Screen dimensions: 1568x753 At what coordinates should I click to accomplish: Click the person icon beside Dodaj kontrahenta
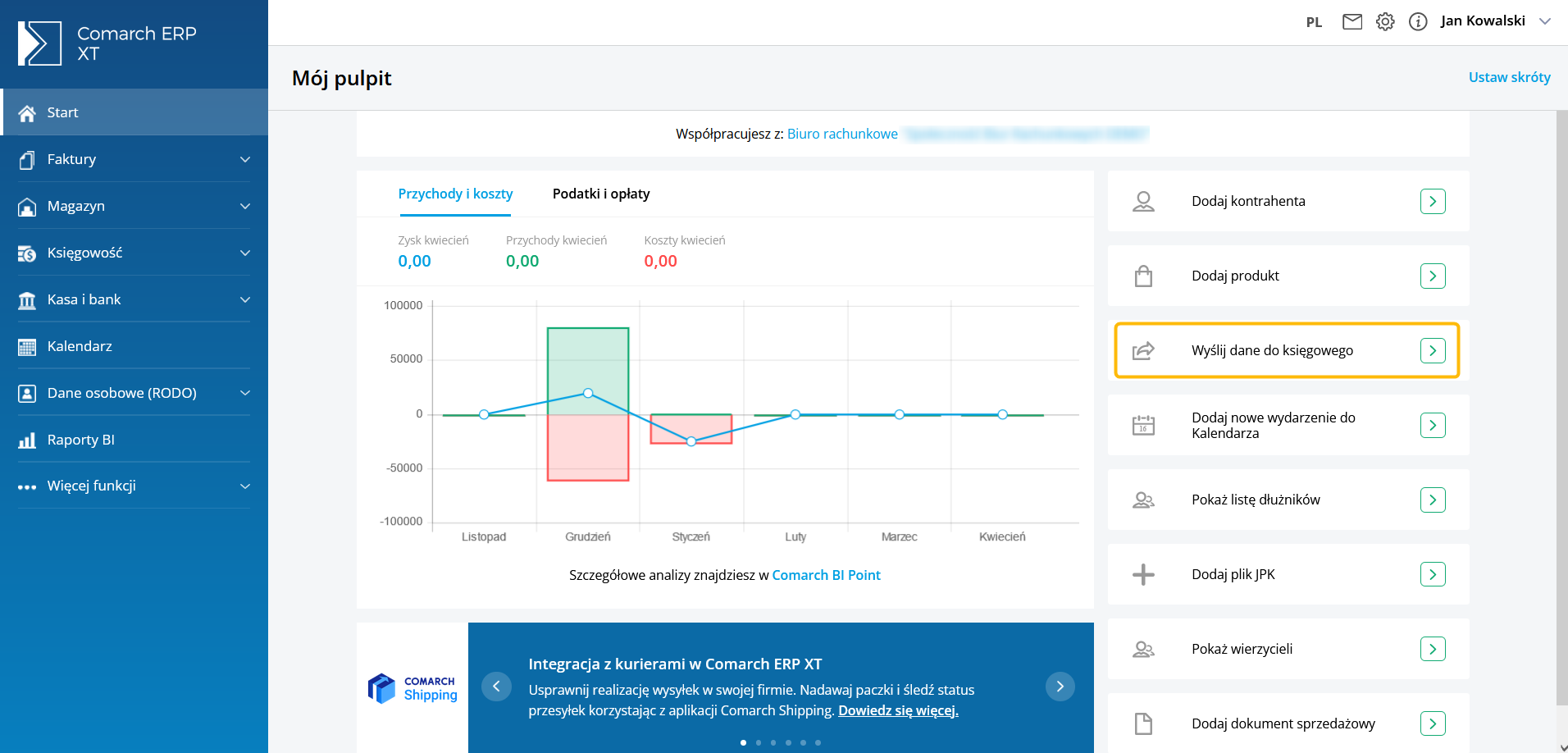(1143, 201)
